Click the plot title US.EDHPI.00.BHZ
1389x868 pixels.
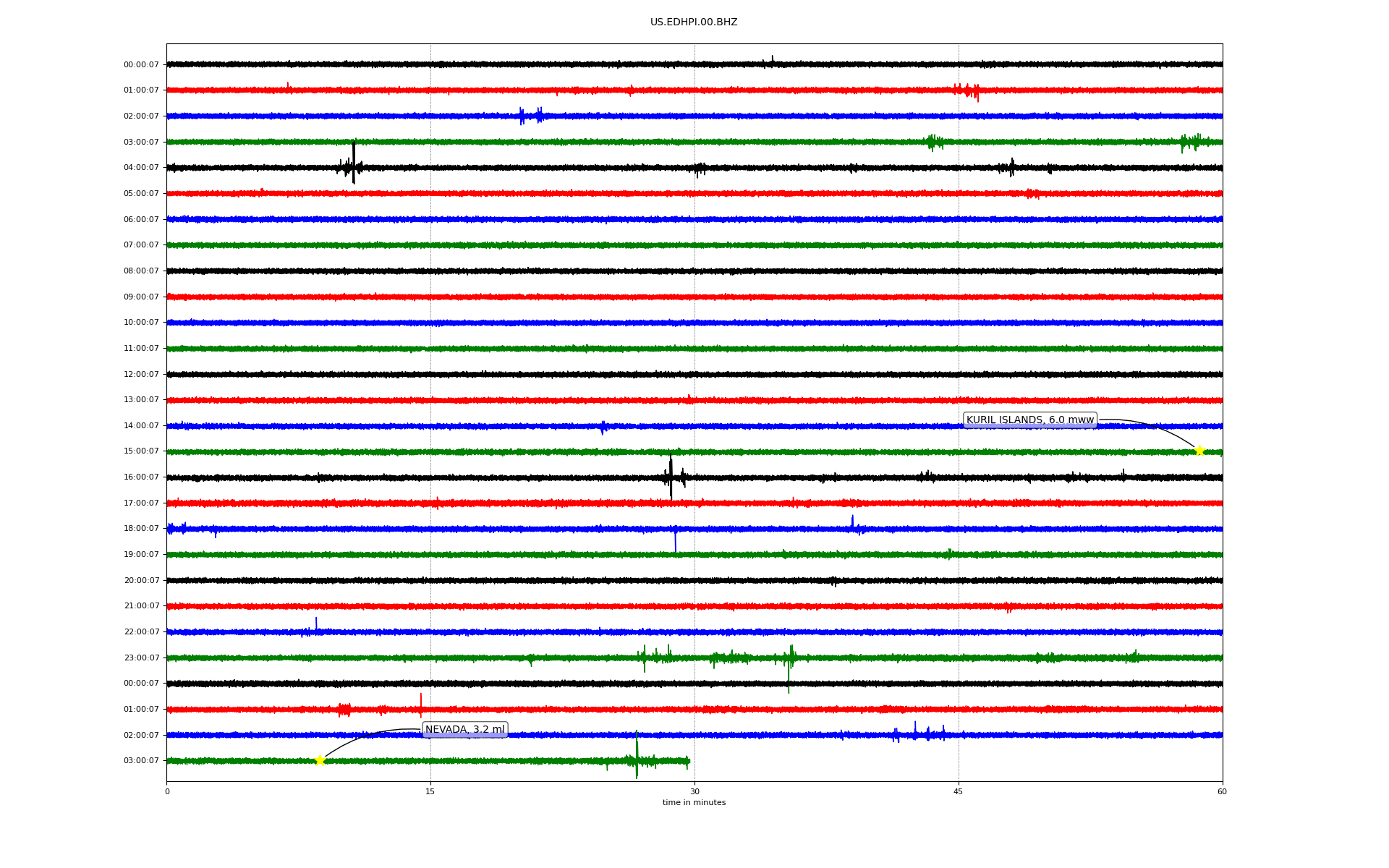pyautogui.click(x=694, y=22)
